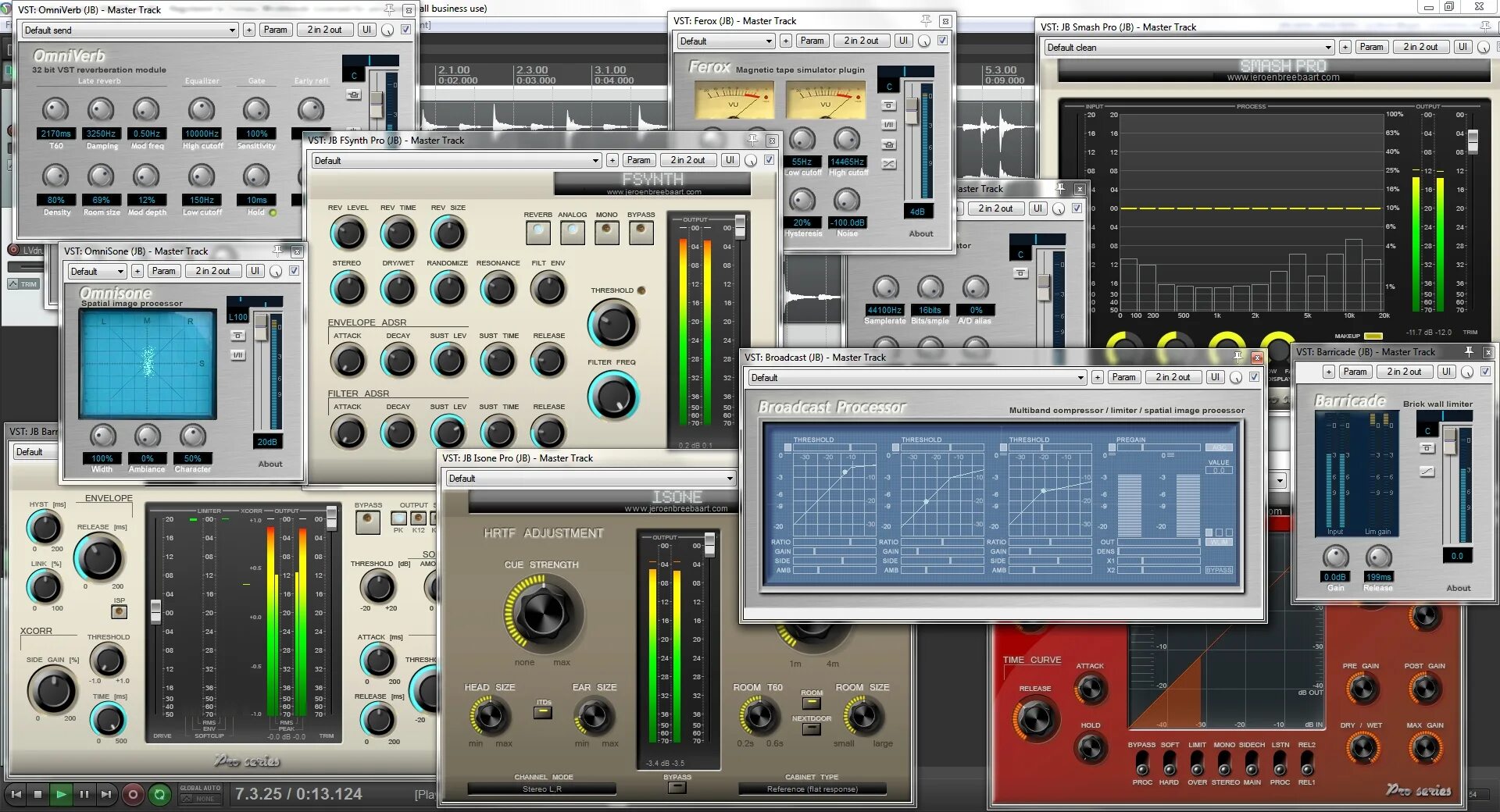This screenshot has width=1500, height=812.
Task: Click Param button in OmniVerb
Action: (x=275, y=30)
